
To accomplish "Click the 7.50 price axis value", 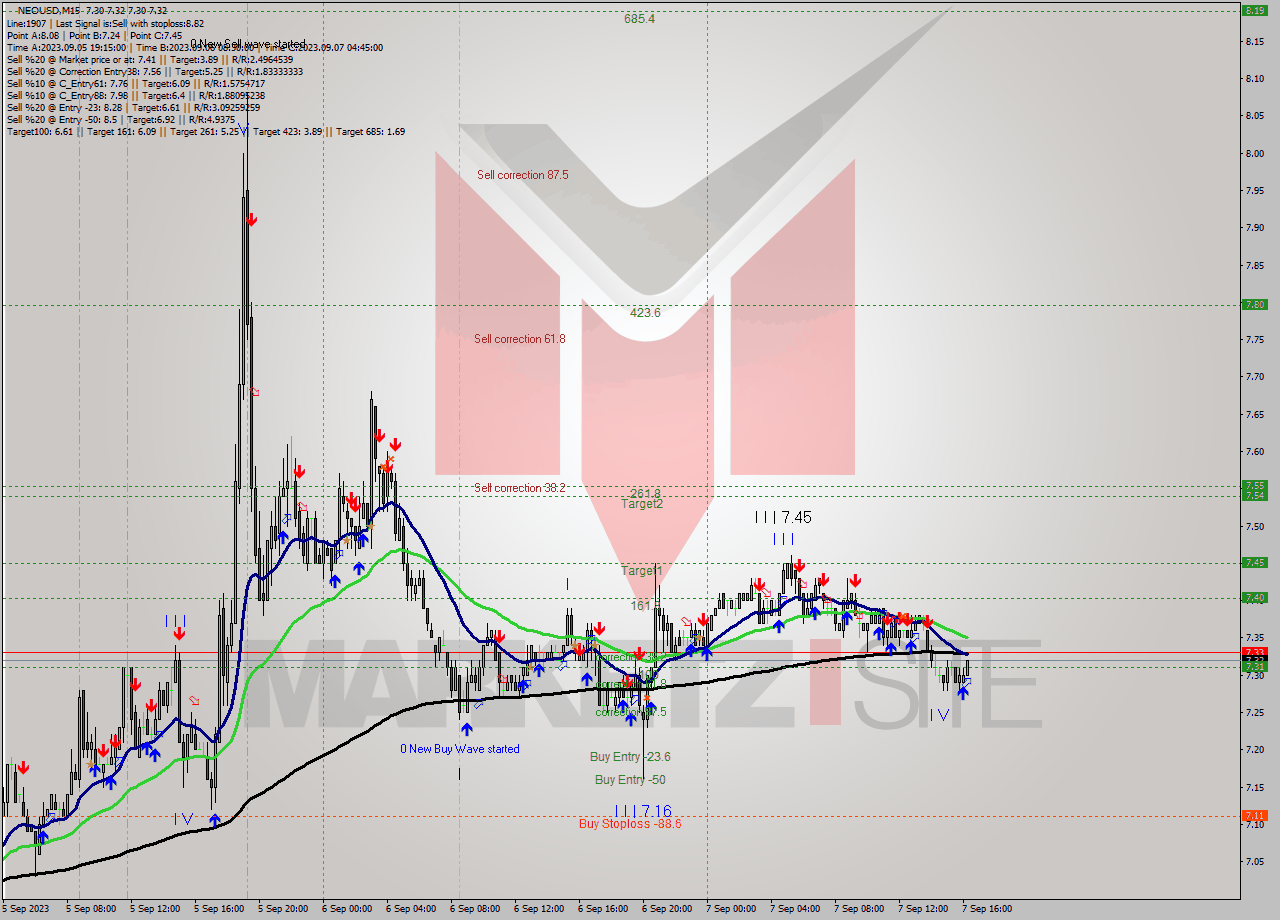I will coord(1256,526).
